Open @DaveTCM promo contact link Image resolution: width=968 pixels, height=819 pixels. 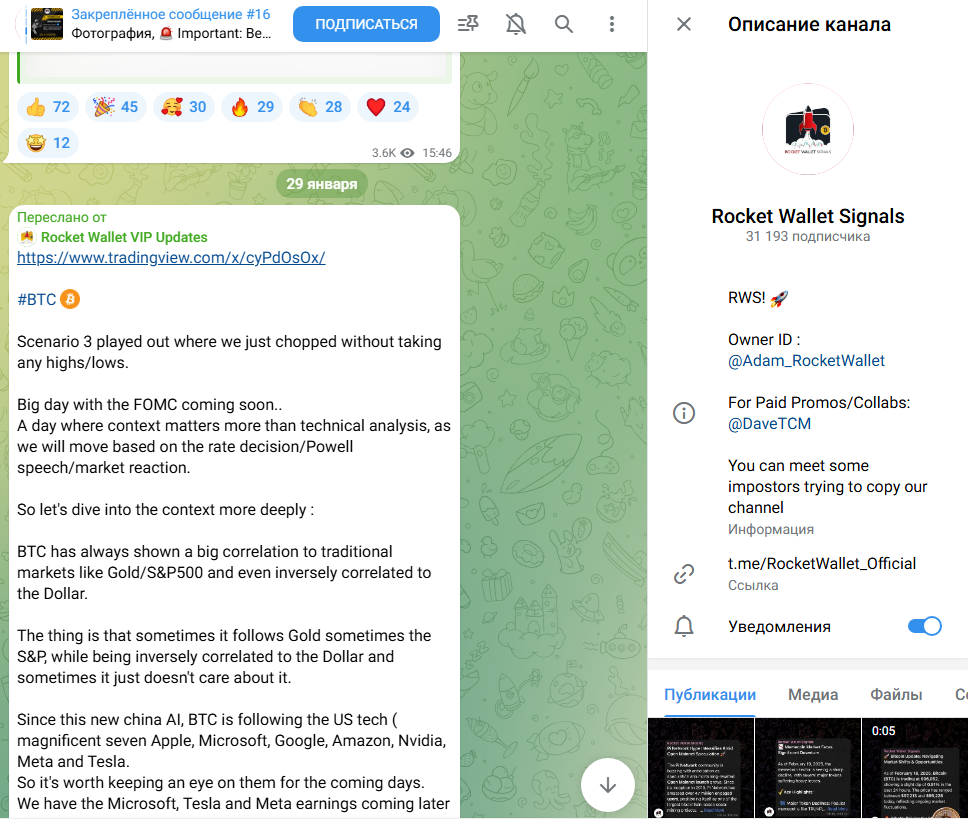769,423
